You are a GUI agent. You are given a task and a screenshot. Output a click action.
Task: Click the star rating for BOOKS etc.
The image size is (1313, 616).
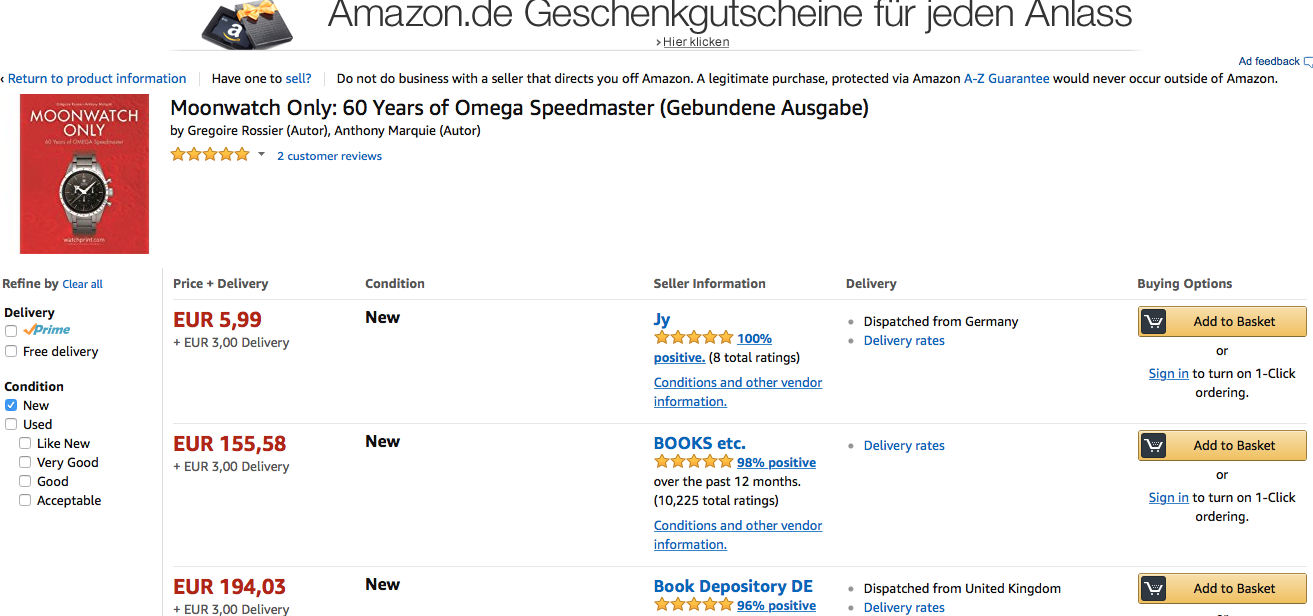tap(693, 462)
